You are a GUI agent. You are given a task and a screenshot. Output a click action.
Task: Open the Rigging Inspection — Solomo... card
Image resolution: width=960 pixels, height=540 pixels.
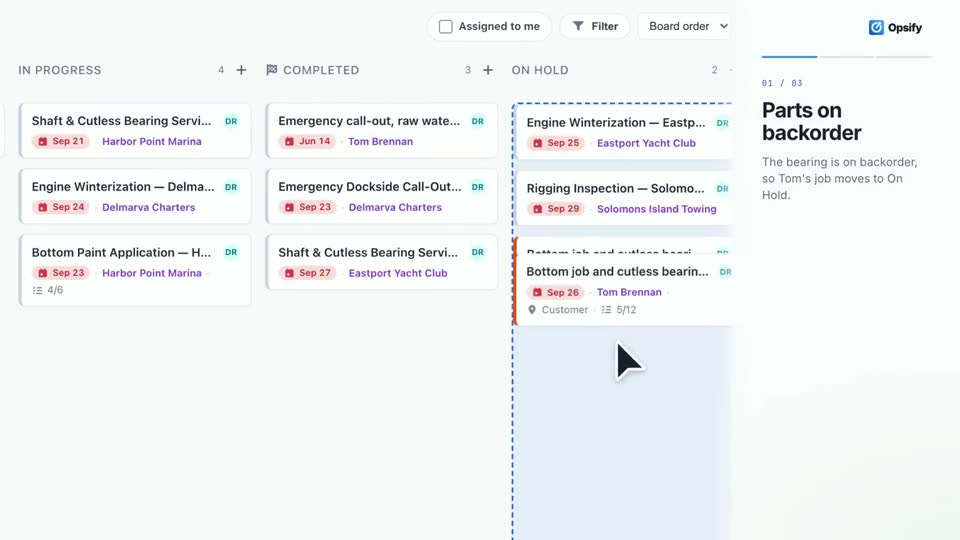click(x=624, y=198)
